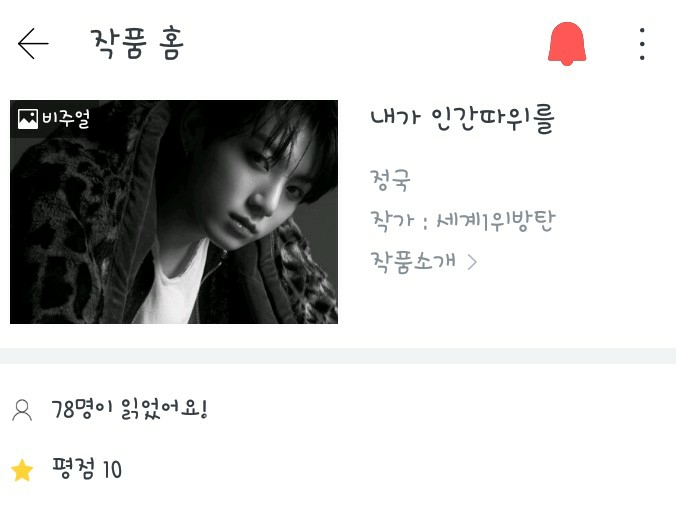
Task: Click the picture icon in 비주얼 badge
Action: 28,119
